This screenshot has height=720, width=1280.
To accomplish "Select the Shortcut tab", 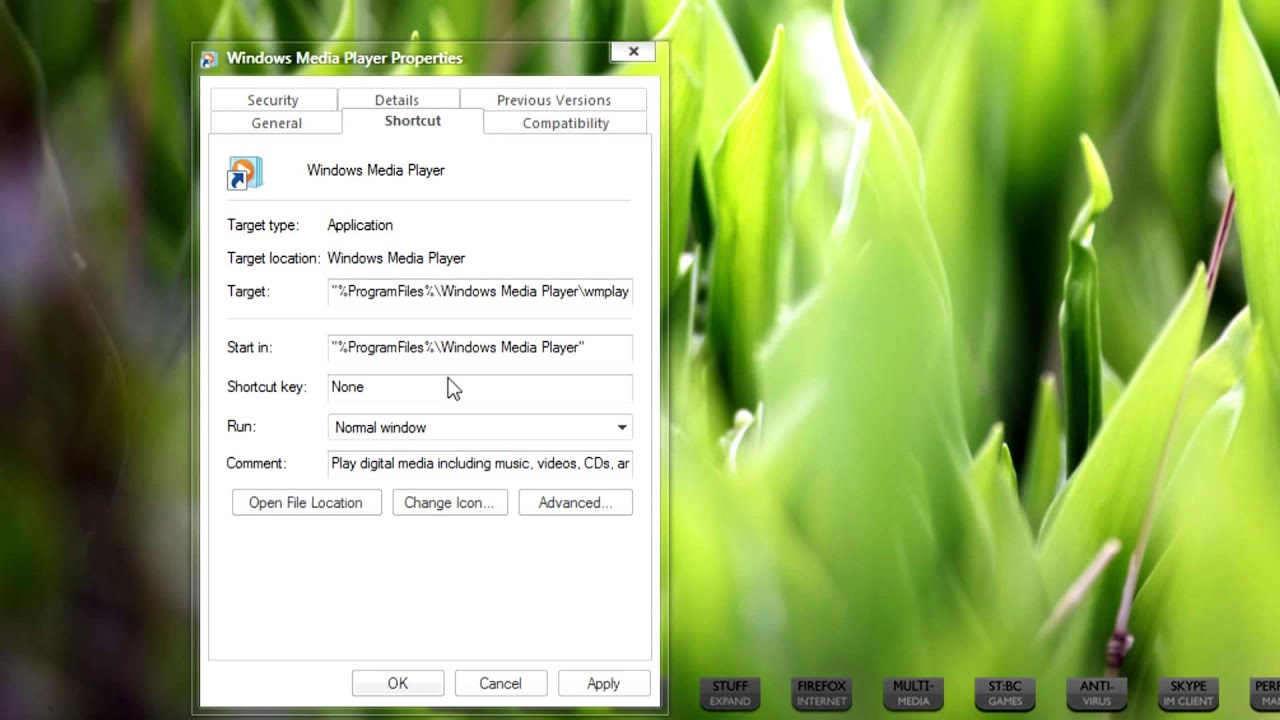I will [413, 121].
